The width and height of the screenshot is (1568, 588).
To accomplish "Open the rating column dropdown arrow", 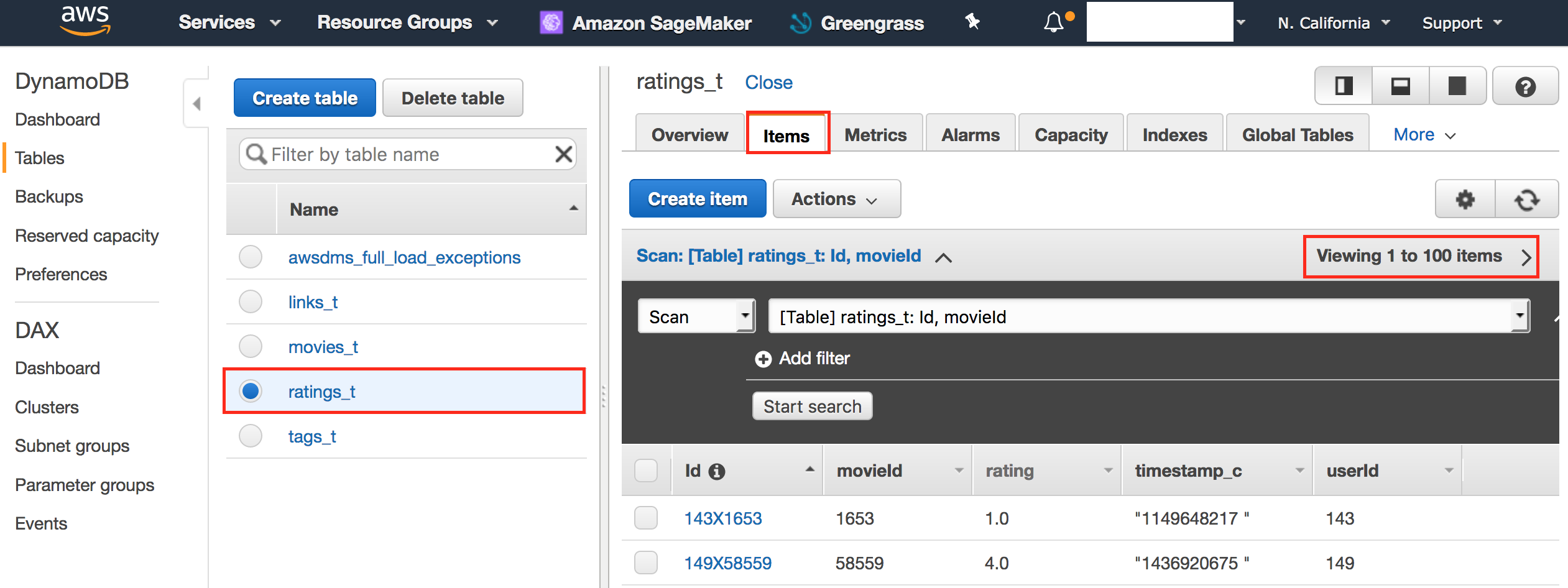I will (1108, 471).
